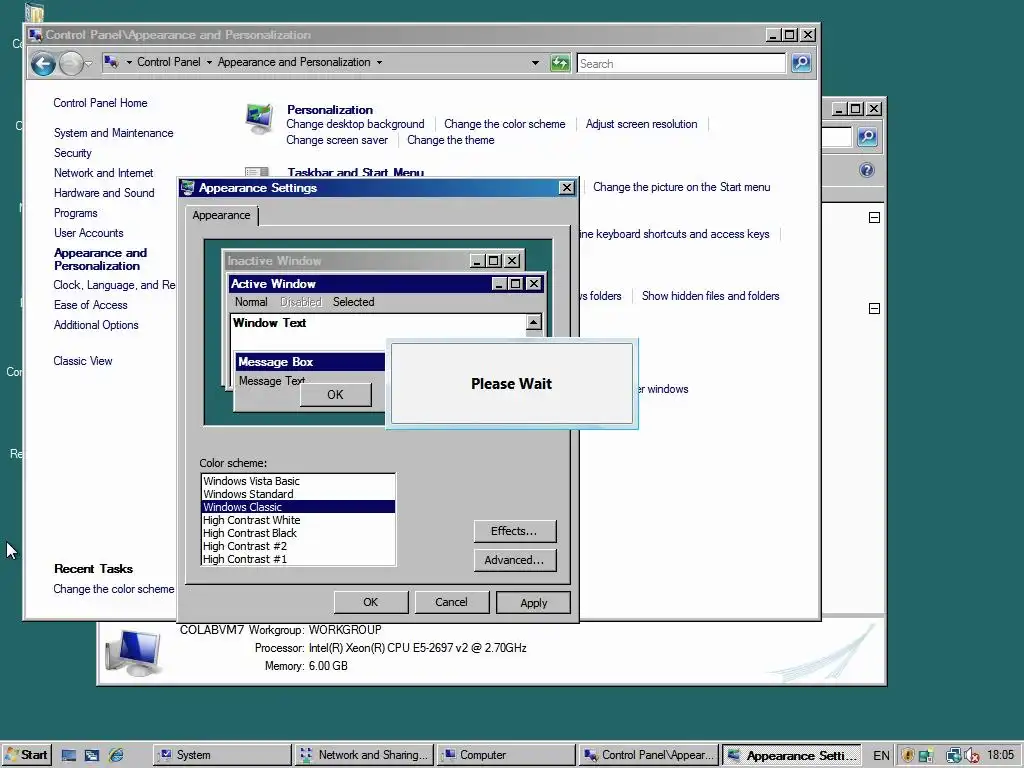Collapse the lower section in background window

coord(874,308)
